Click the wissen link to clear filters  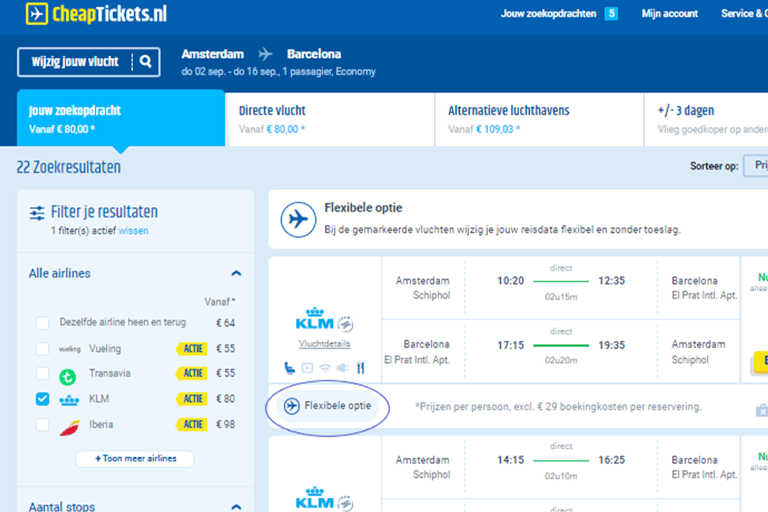(x=133, y=231)
